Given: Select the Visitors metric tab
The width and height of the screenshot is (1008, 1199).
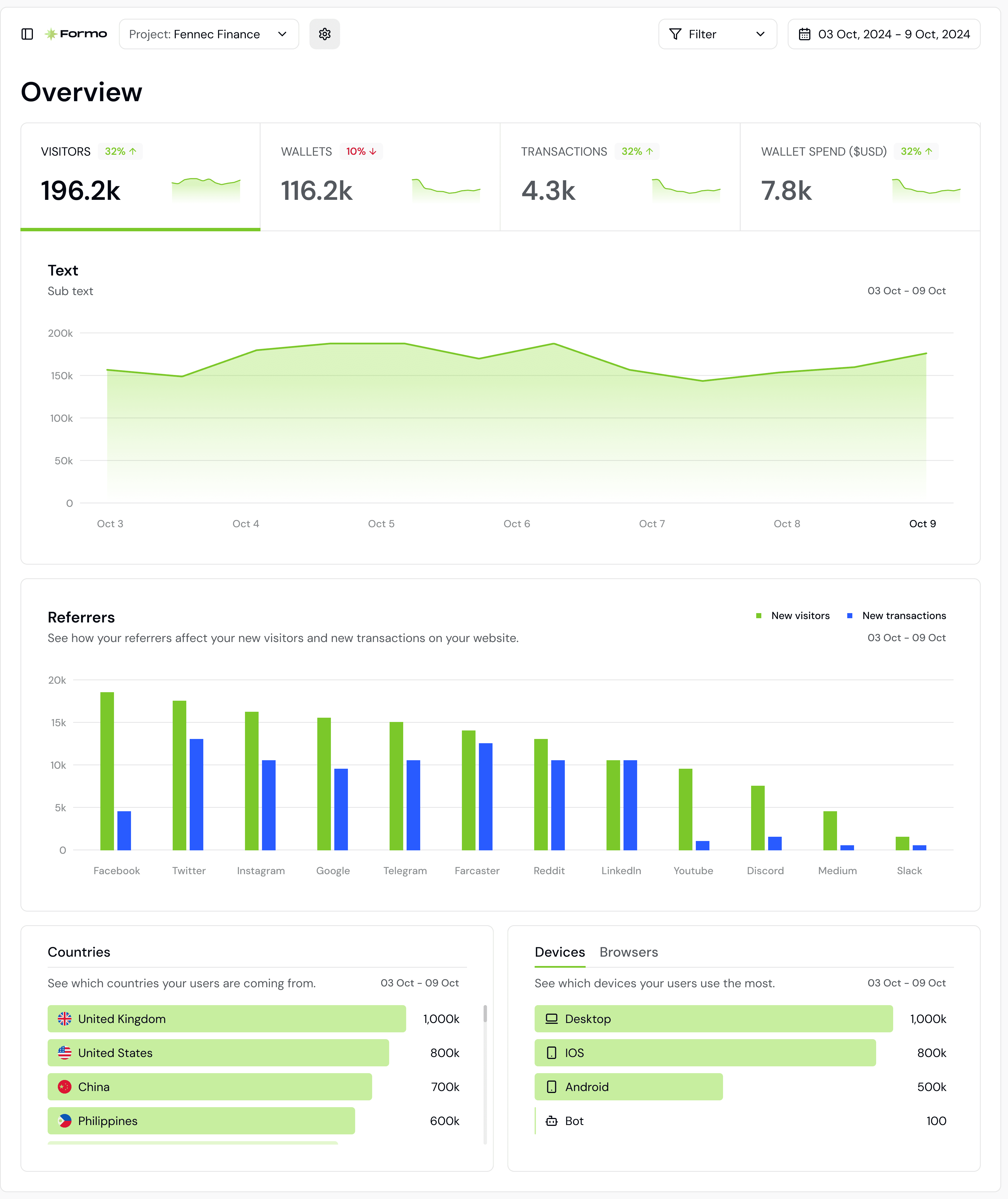Looking at the screenshot, I should (141, 177).
